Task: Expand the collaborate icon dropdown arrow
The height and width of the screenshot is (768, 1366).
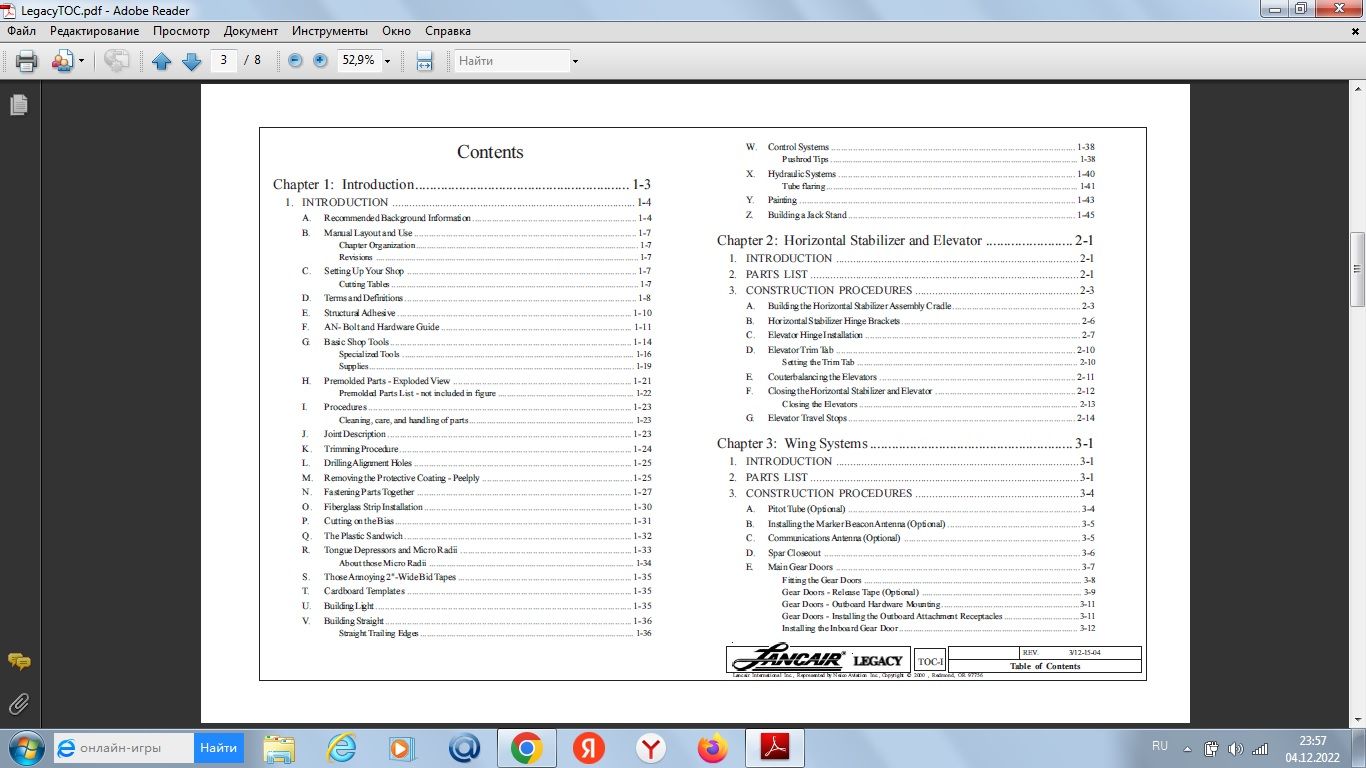Action: coord(81,61)
